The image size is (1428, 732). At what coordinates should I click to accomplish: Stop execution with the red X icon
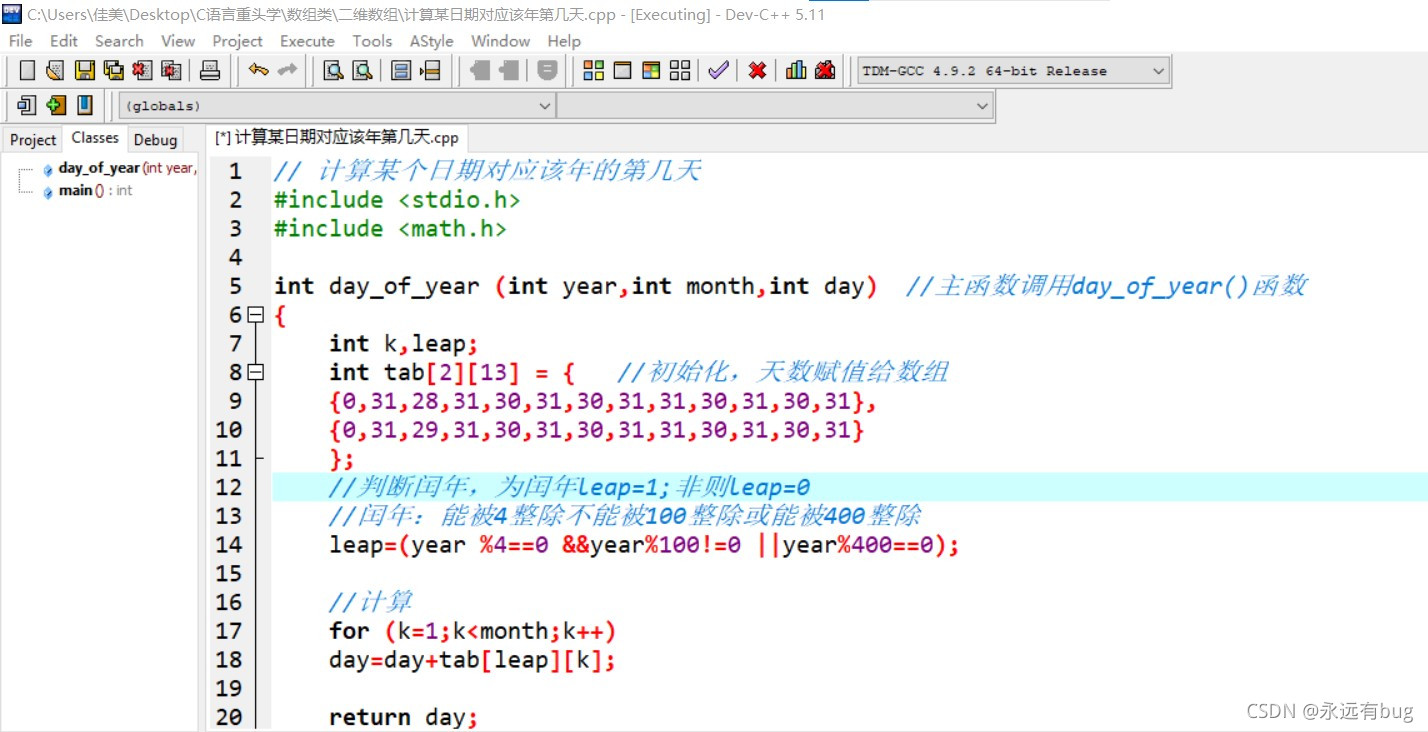757,70
